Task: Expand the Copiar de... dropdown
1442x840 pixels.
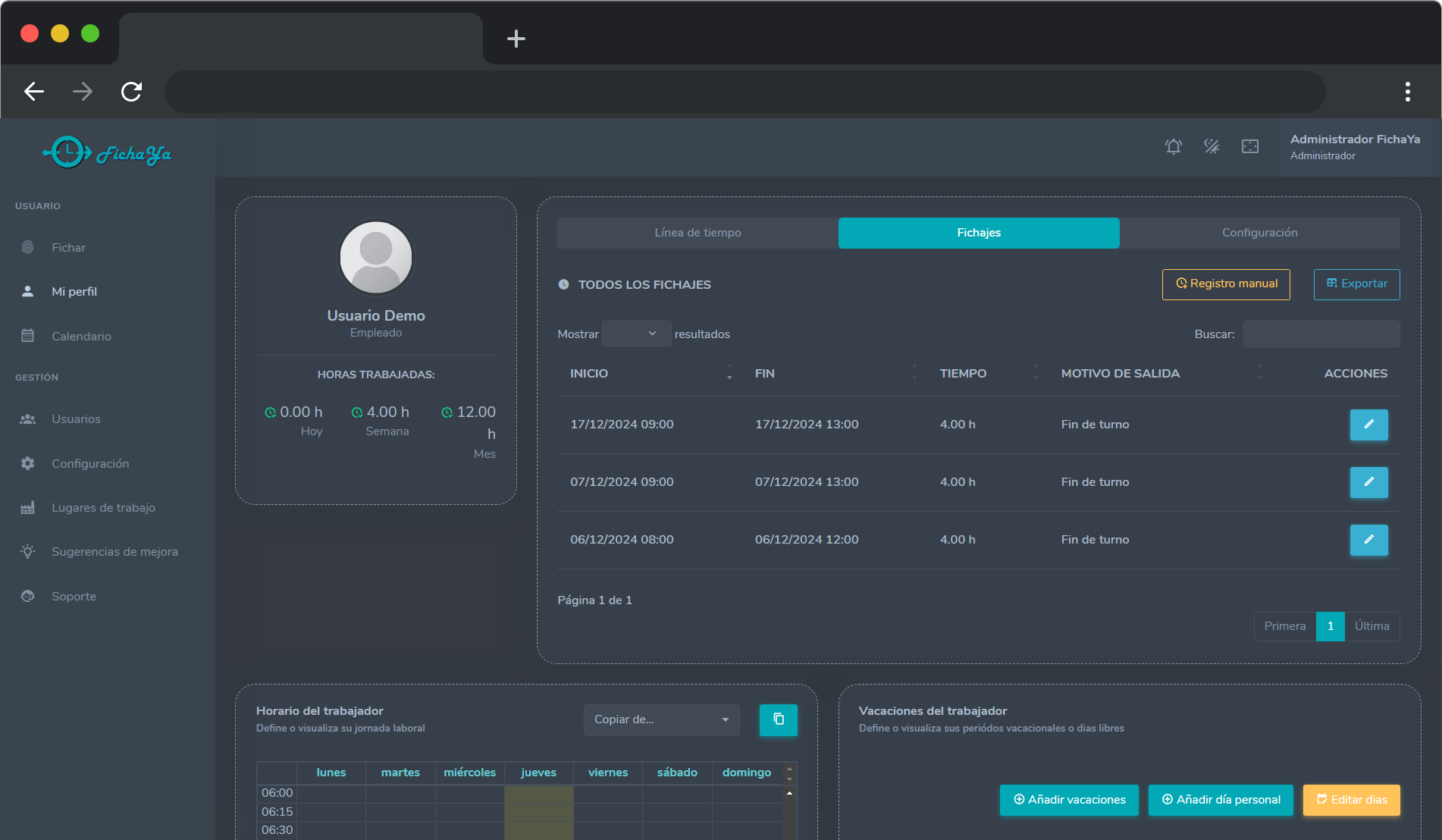Action: 660,719
